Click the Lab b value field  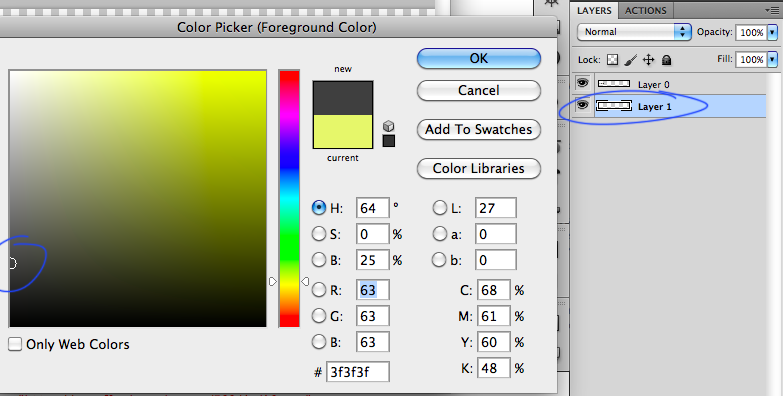(x=496, y=260)
